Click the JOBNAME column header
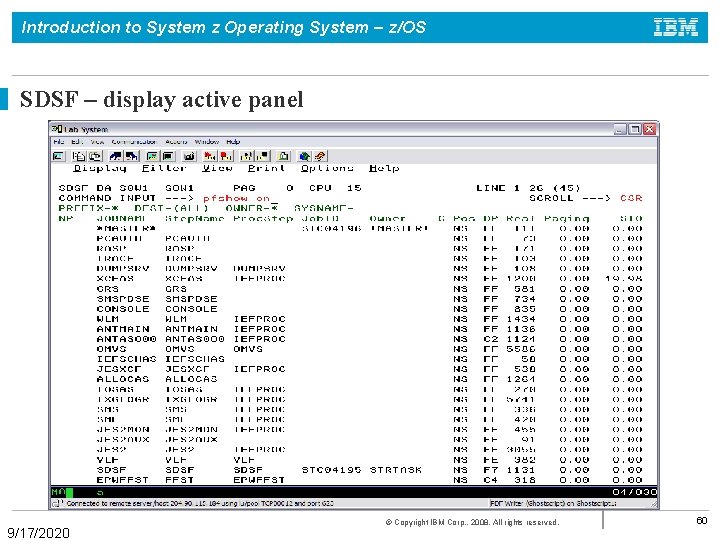Image resolution: width=720 pixels, height=540 pixels. click(x=121, y=219)
